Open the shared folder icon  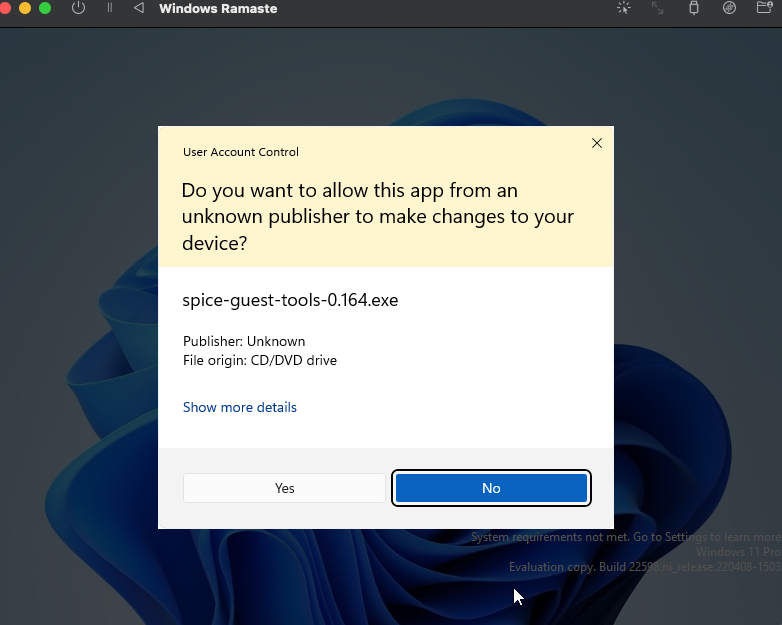pos(764,8)
